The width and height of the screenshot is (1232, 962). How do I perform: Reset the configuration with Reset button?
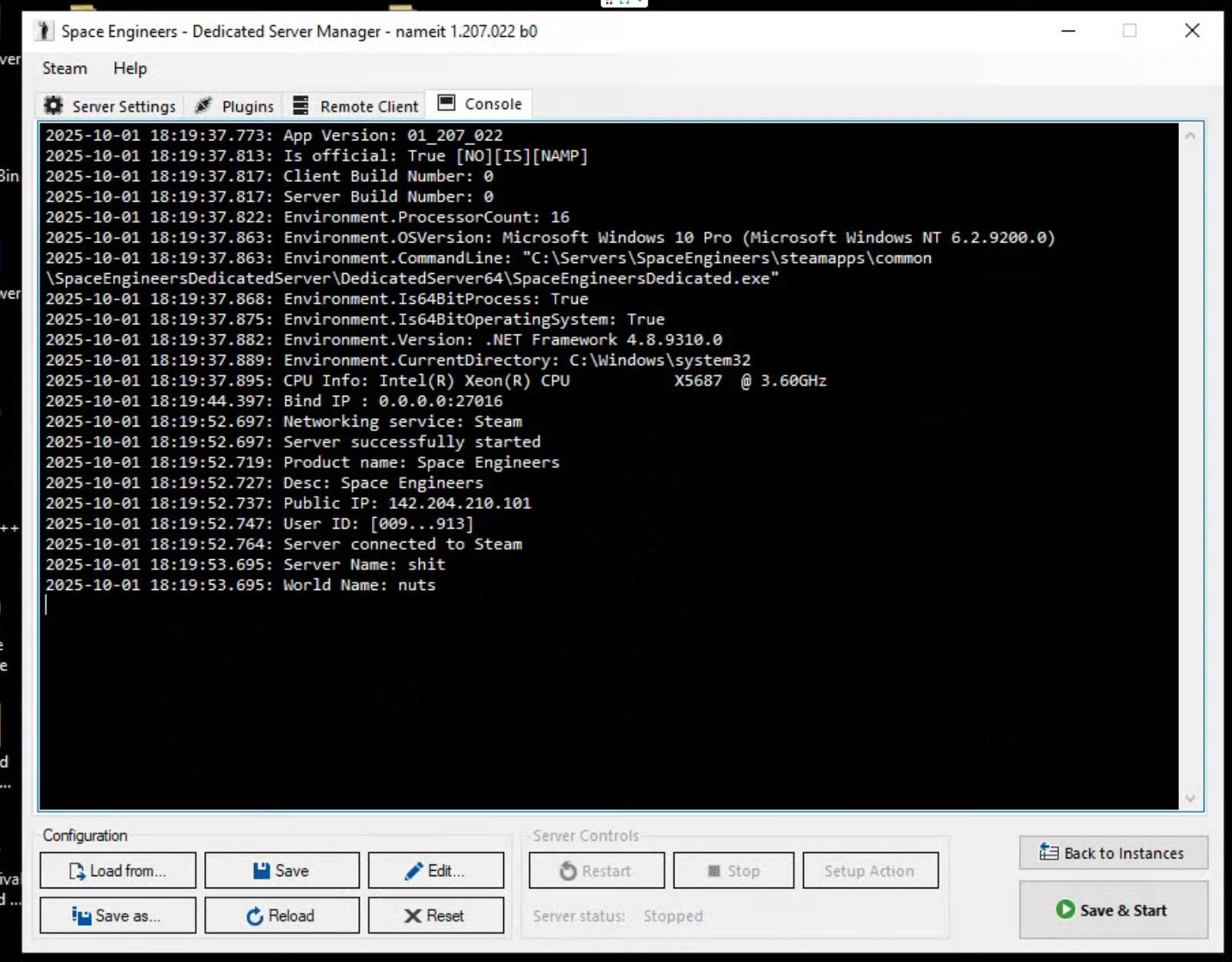pos(436,916)
